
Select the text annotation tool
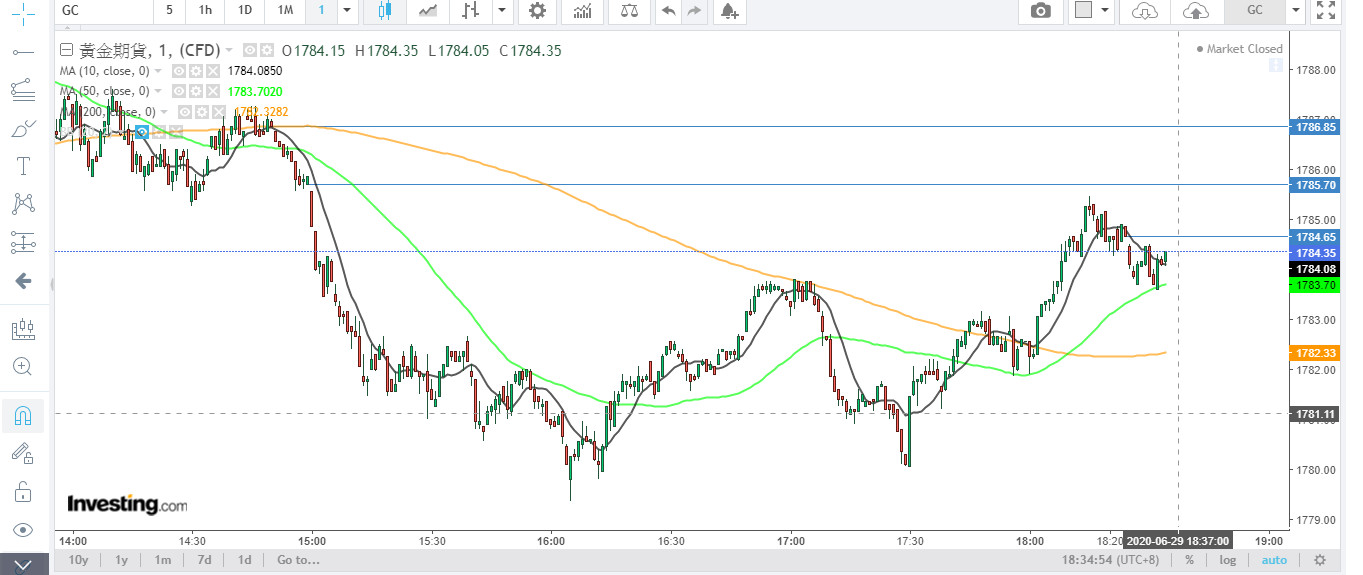pyautogui.click(x=22, y=165)
